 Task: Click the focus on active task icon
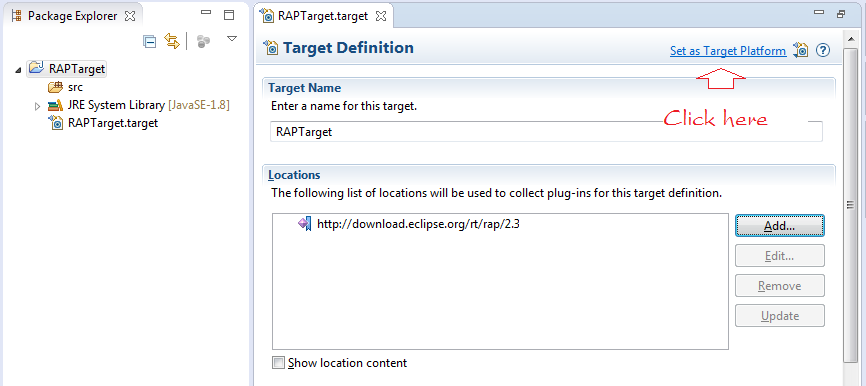click(204, 41)
